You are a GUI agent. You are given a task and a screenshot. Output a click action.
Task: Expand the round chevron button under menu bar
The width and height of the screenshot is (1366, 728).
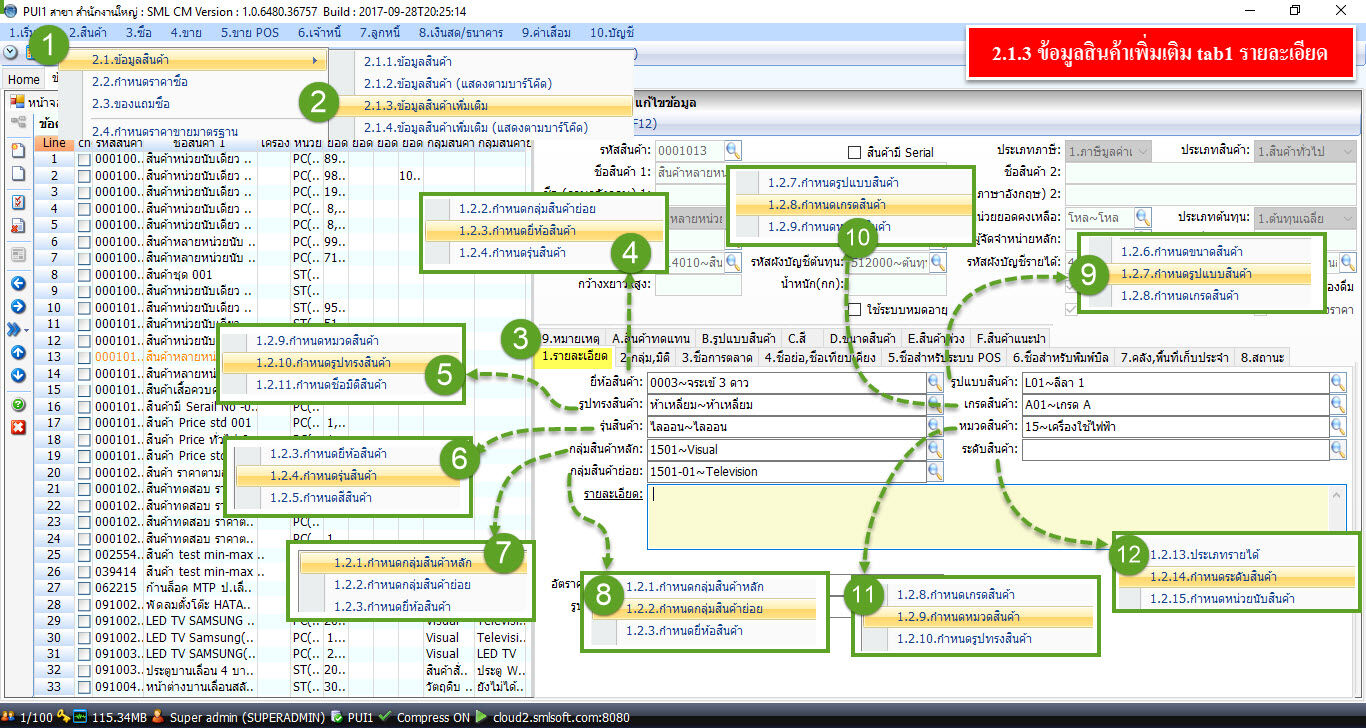pyautogui.click(x=11, y=52)
